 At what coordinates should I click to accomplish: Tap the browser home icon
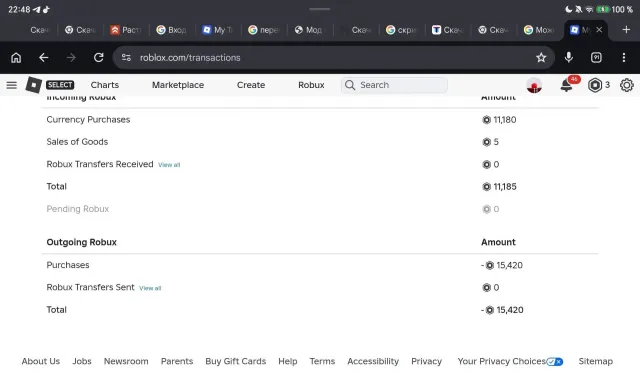16,58
